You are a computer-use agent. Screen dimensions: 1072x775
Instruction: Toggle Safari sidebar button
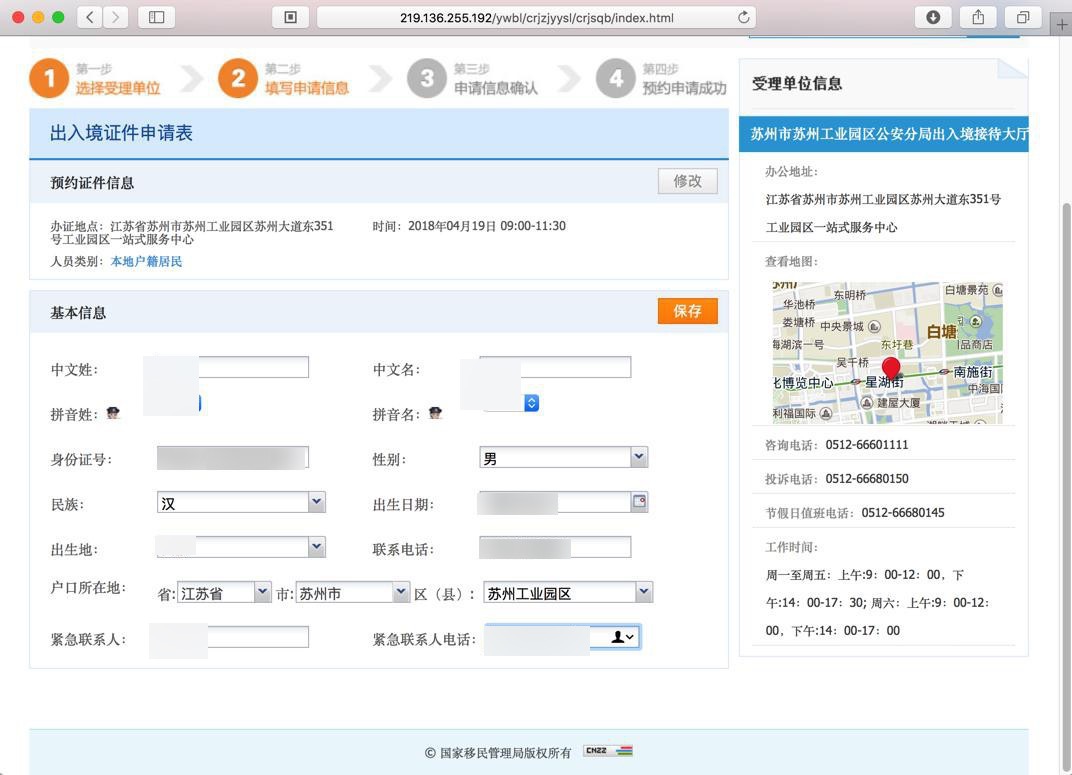[157, 17]
